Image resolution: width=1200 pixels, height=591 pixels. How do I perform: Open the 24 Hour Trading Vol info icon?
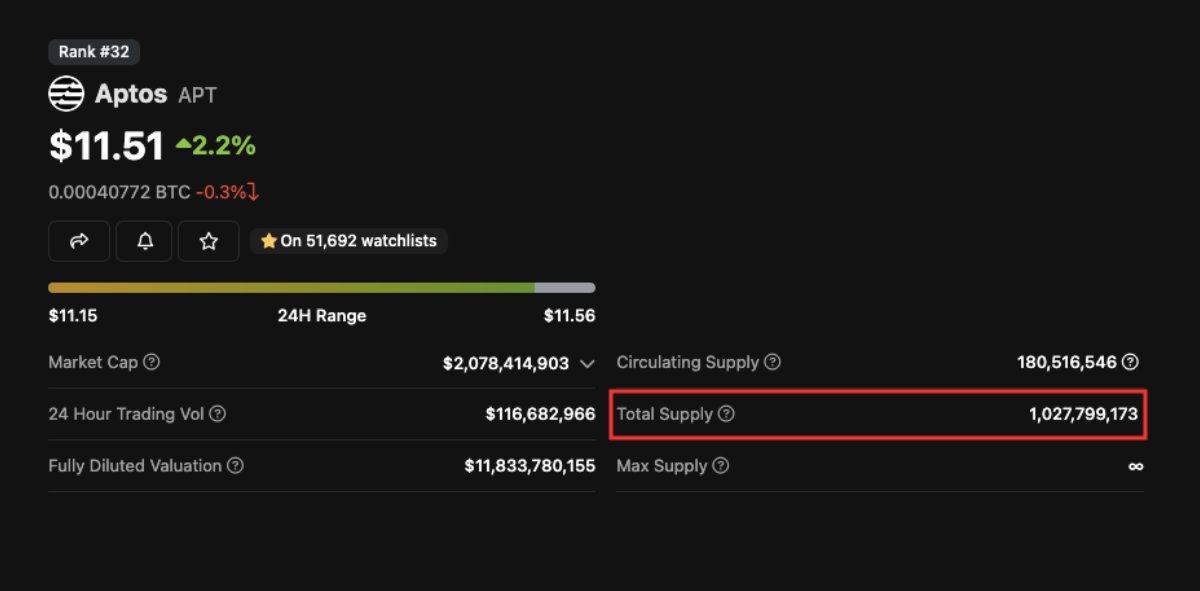pyautogui.click(x=217, y=414)
